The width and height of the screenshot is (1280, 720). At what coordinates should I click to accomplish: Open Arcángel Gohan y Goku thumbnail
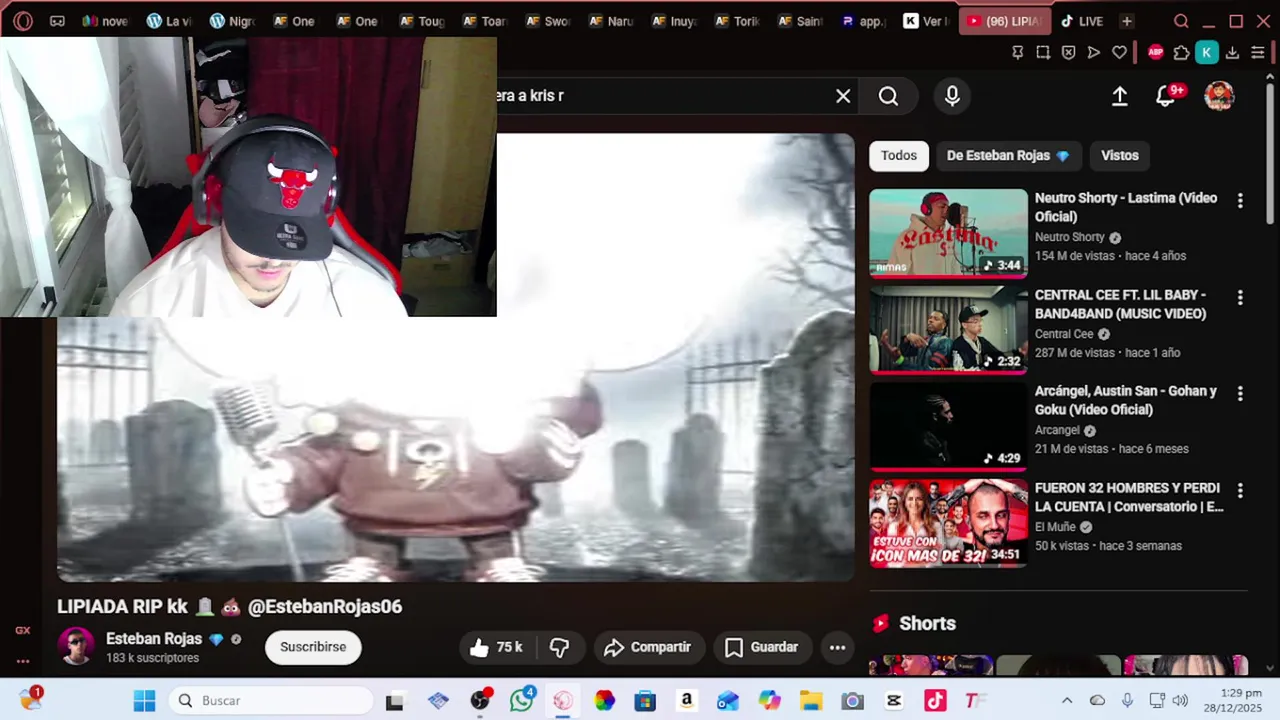click(948, 426)
